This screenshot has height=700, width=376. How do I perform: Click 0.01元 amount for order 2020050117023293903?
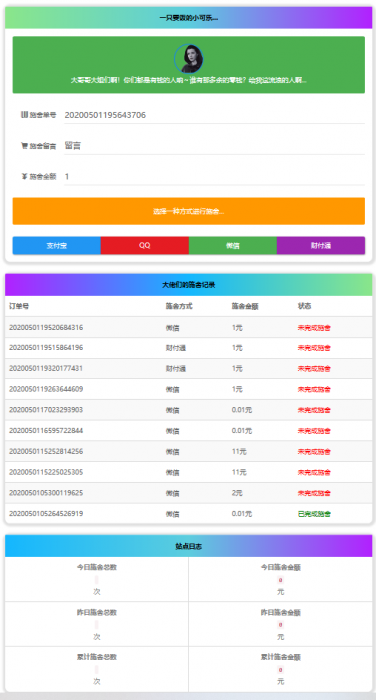[242, 410]
